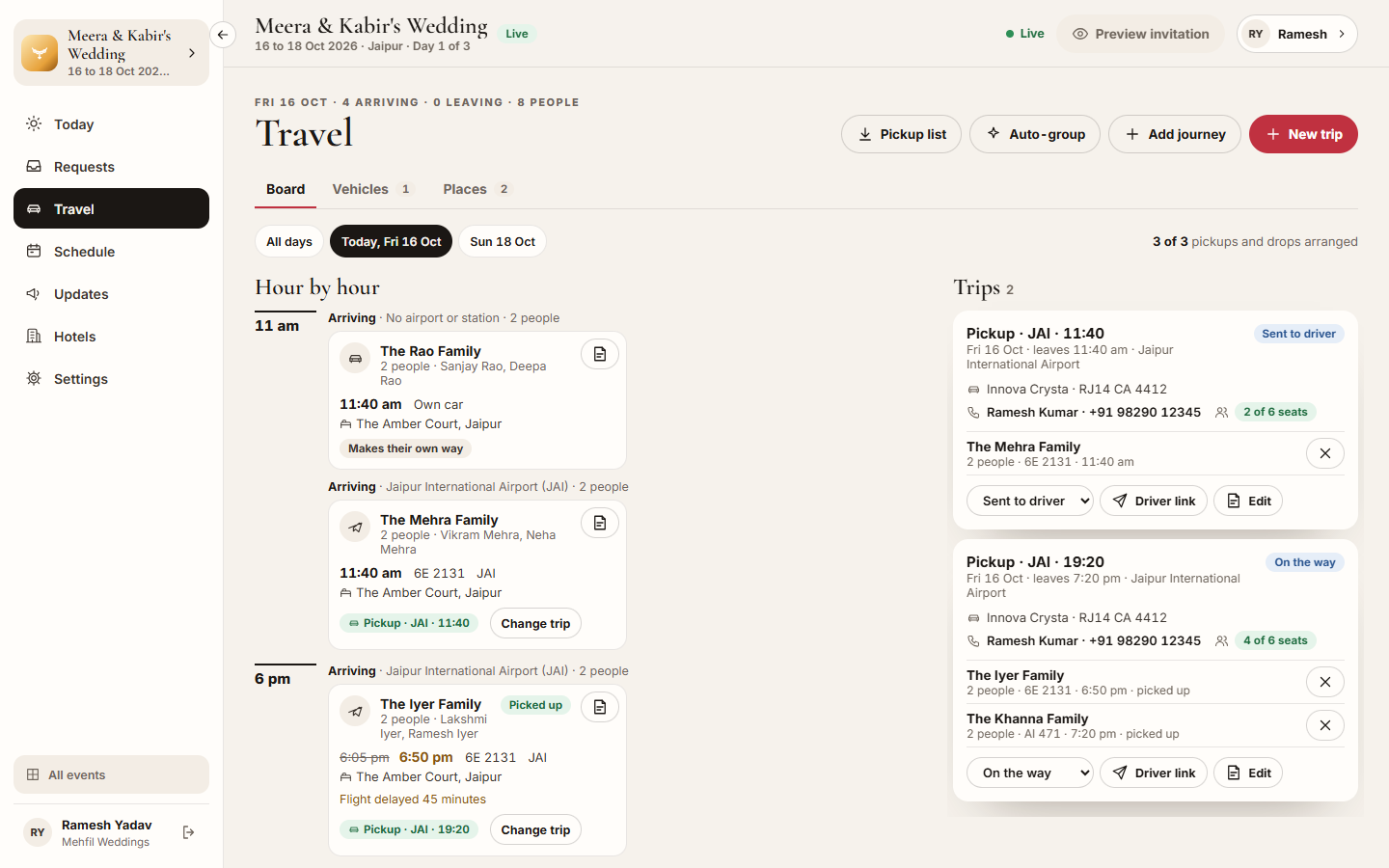Open notes icon on Iyer Family card

600,707
